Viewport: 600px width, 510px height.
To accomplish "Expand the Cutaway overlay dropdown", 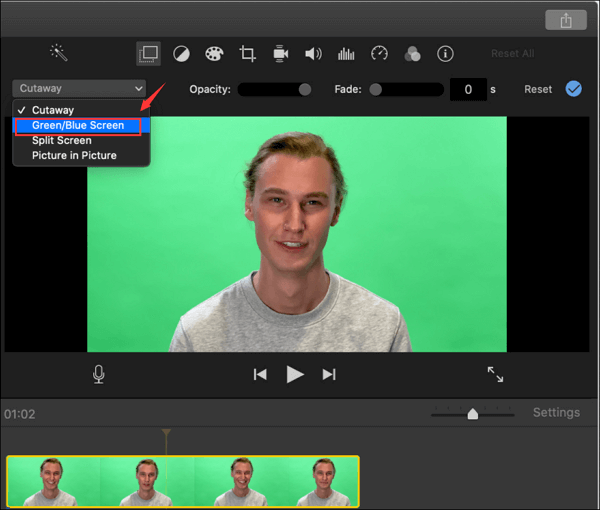I will coord(79,89).
